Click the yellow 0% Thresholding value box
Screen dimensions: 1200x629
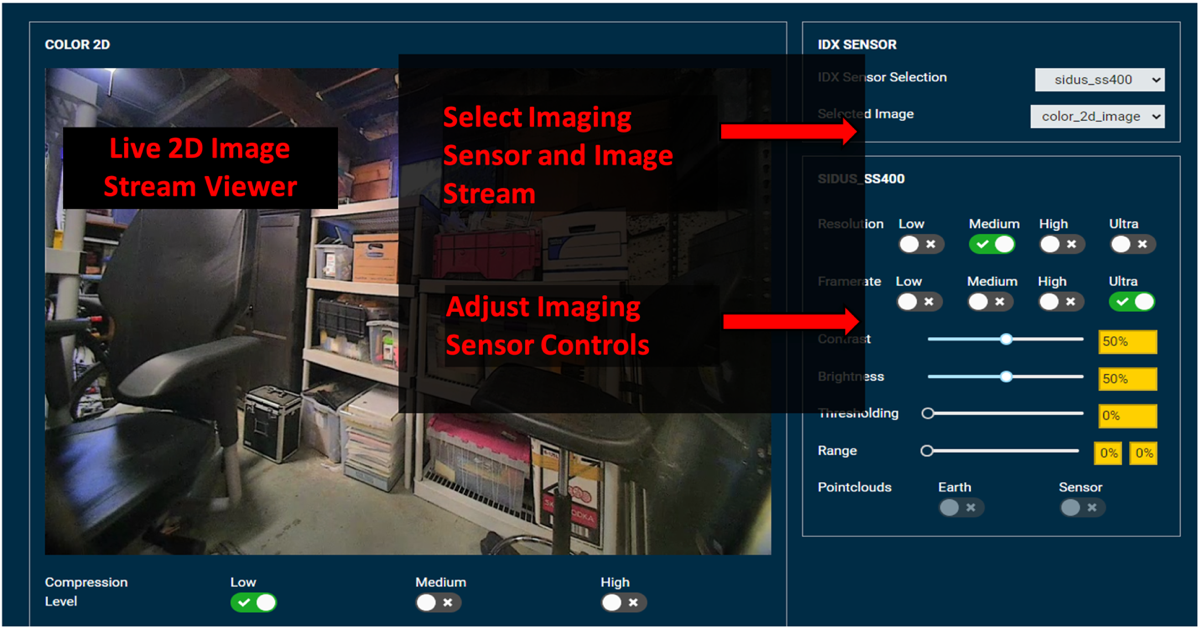pyautogui.click(x=1127, y=415)
